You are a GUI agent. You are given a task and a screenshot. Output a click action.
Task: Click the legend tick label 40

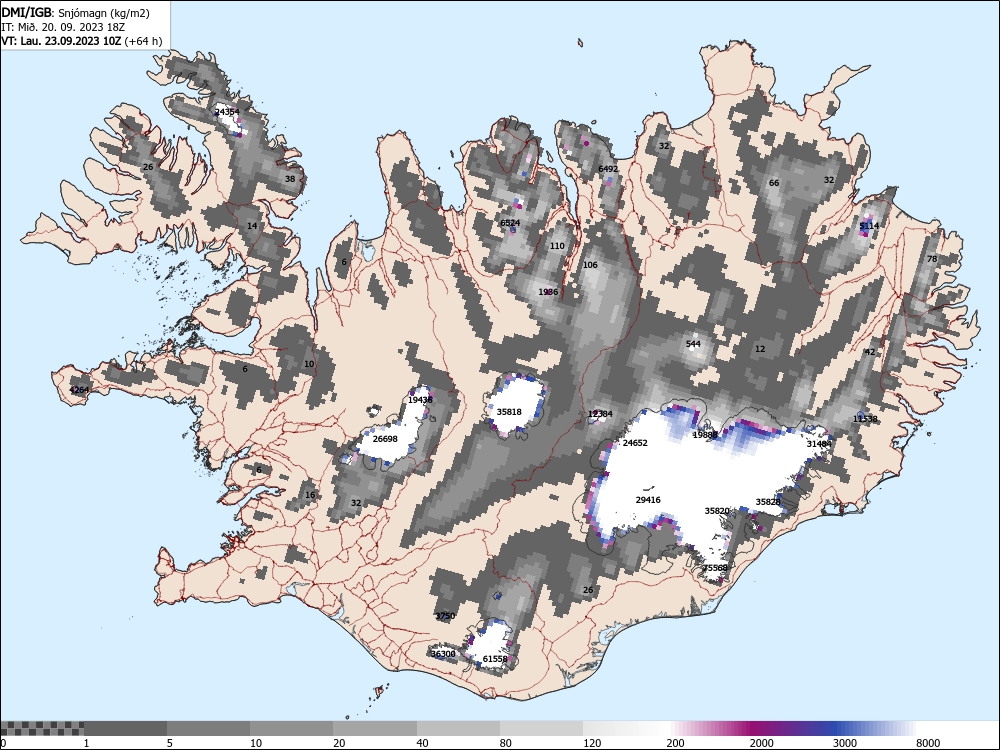tap(422, 743)
